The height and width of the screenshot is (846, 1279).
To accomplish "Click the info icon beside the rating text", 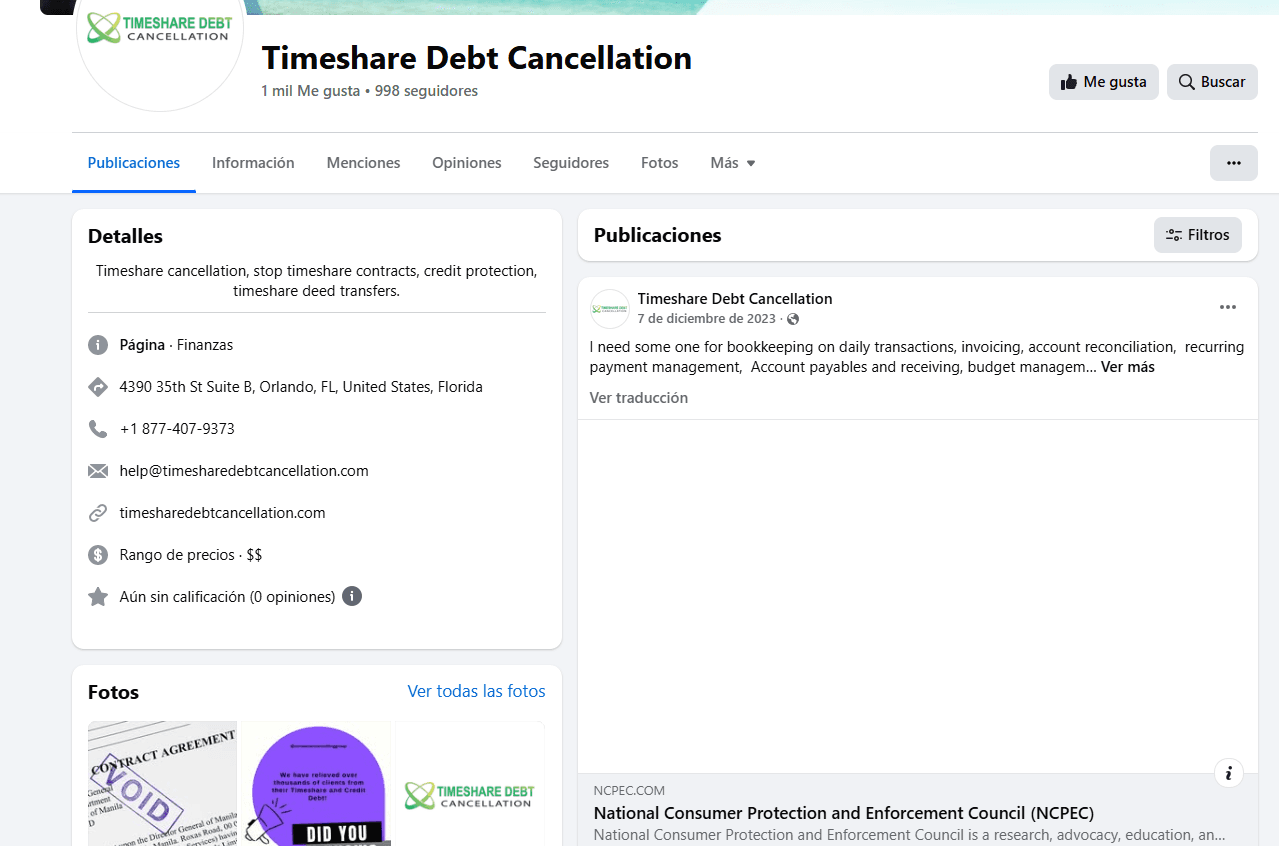I will (352, 596).
